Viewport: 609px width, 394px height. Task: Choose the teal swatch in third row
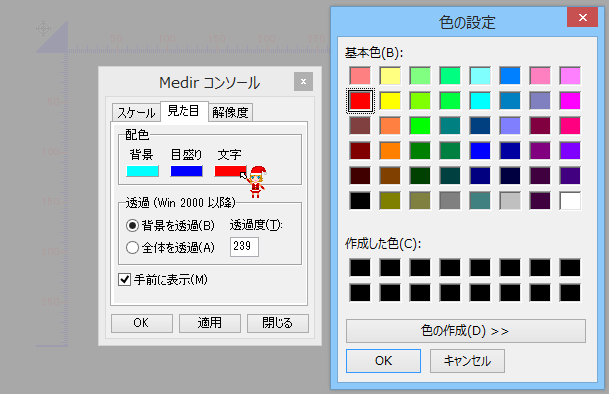click(x=450, y=126)
